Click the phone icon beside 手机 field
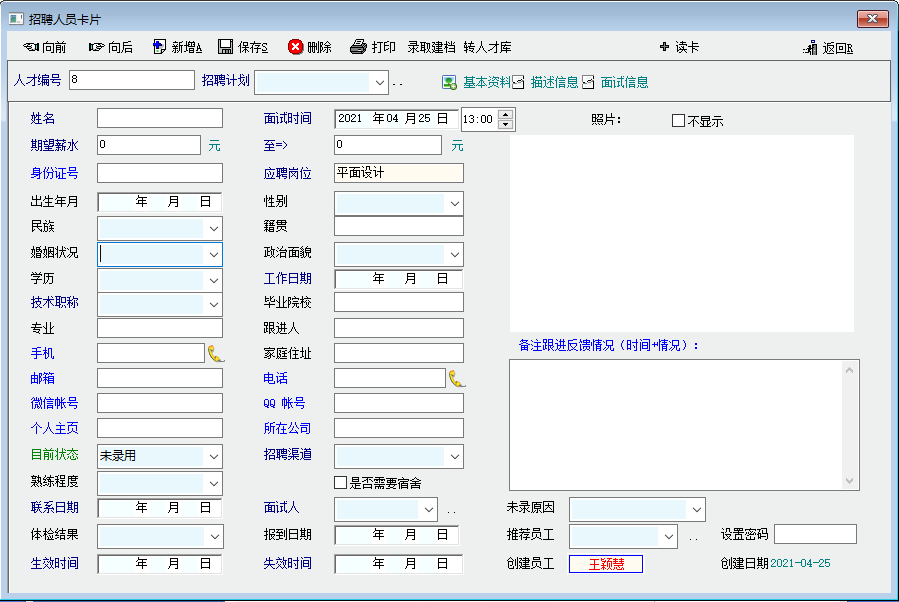The height and width of the screenshot is (602, 899). (216, 352)
